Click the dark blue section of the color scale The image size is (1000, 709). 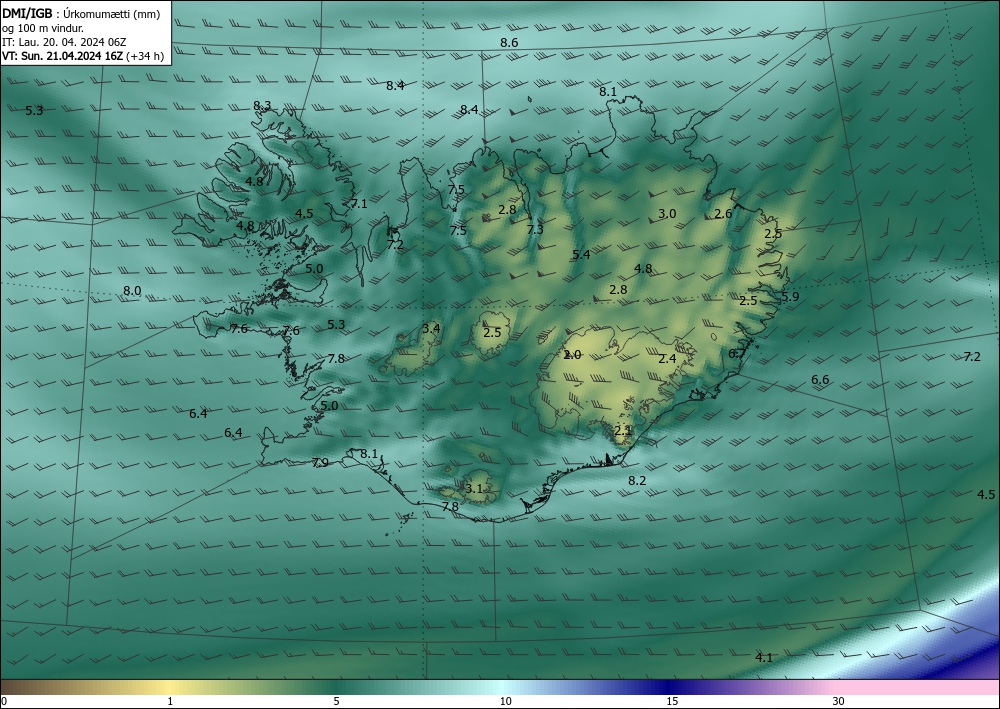(666, 687)
